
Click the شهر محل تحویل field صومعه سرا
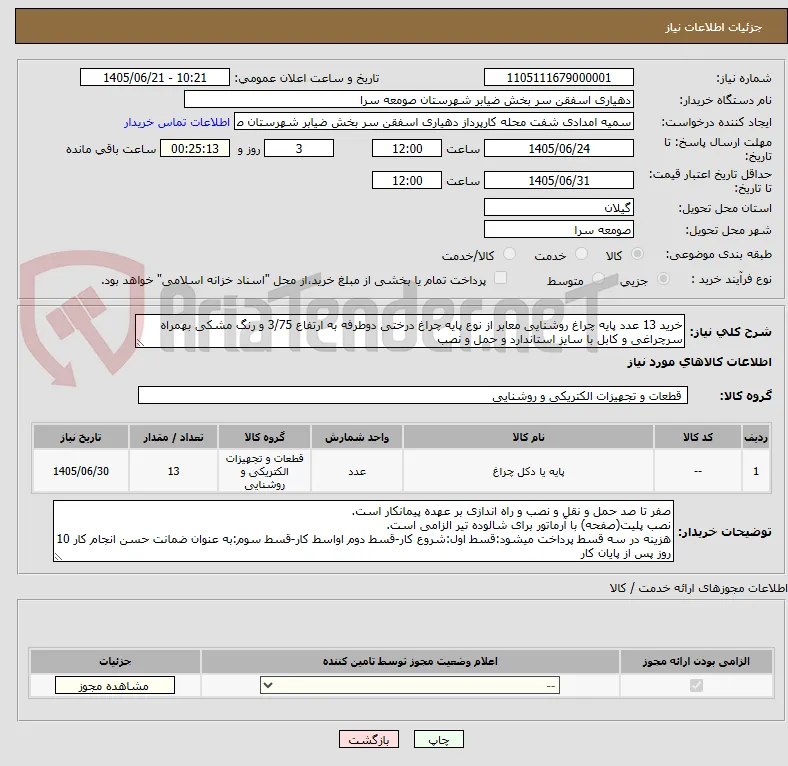(558, 230)
